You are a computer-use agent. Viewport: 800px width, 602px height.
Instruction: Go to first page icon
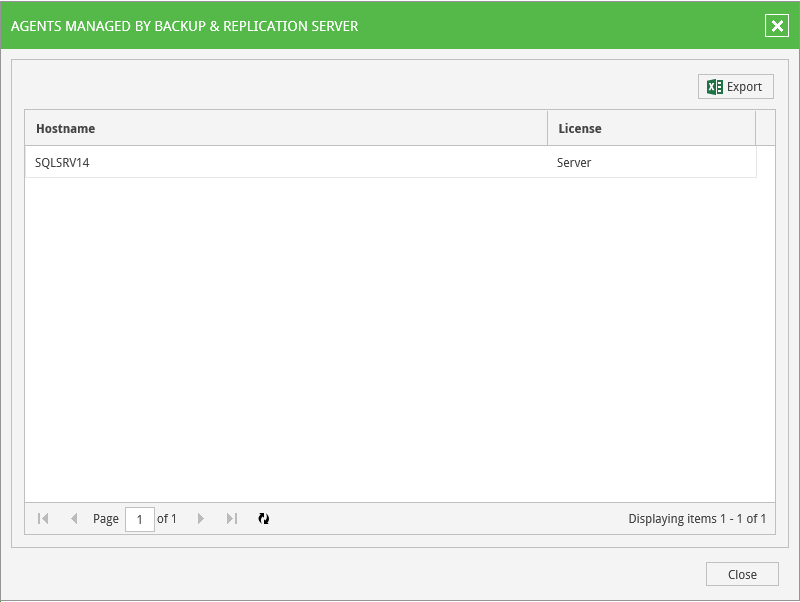(x=43, y=519)
